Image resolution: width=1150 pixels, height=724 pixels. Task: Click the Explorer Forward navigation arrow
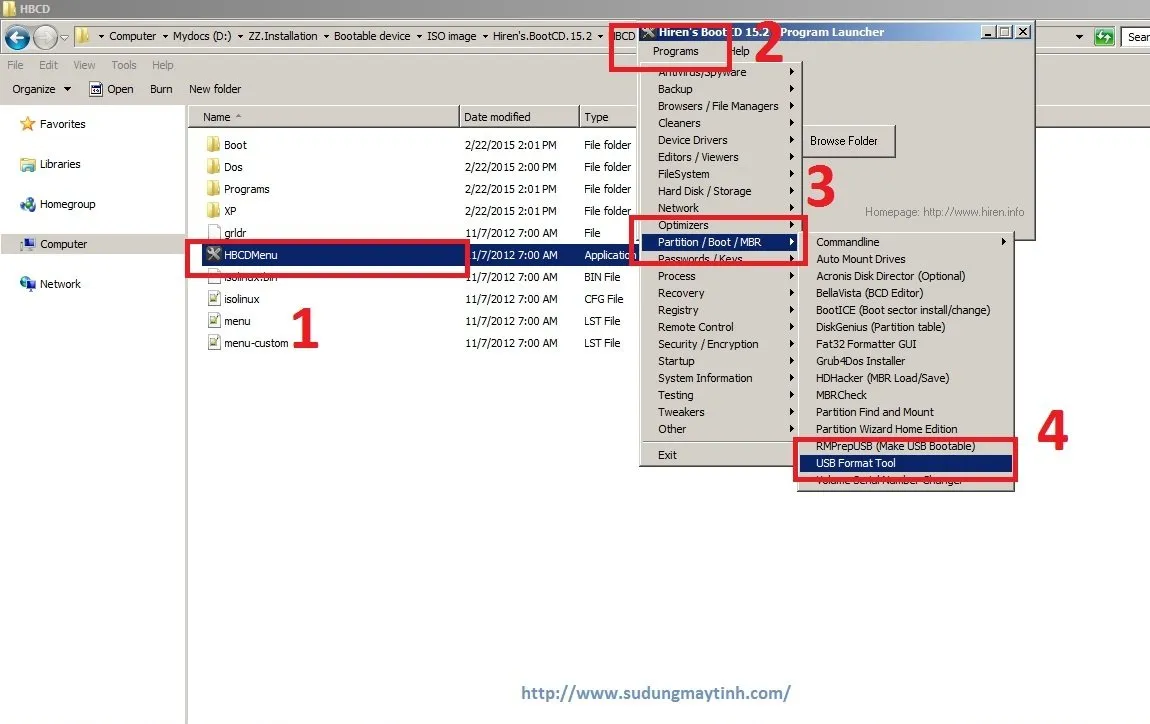coord(45,37)
